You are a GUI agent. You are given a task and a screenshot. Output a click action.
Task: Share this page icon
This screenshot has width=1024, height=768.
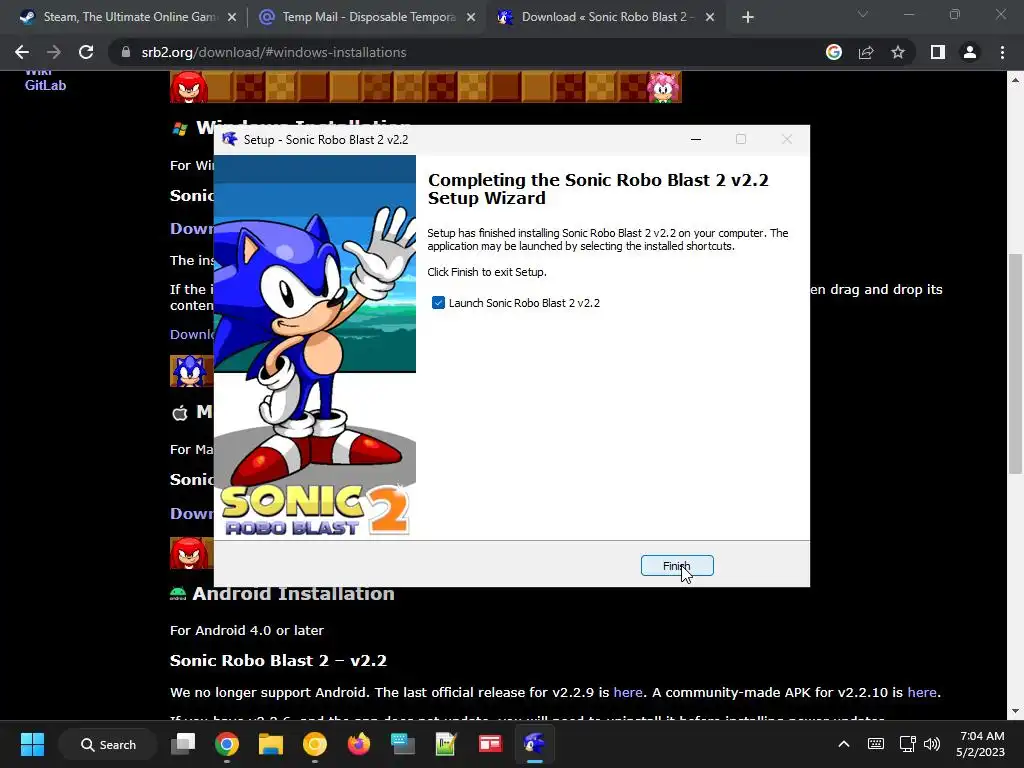[x=866, y=52]
